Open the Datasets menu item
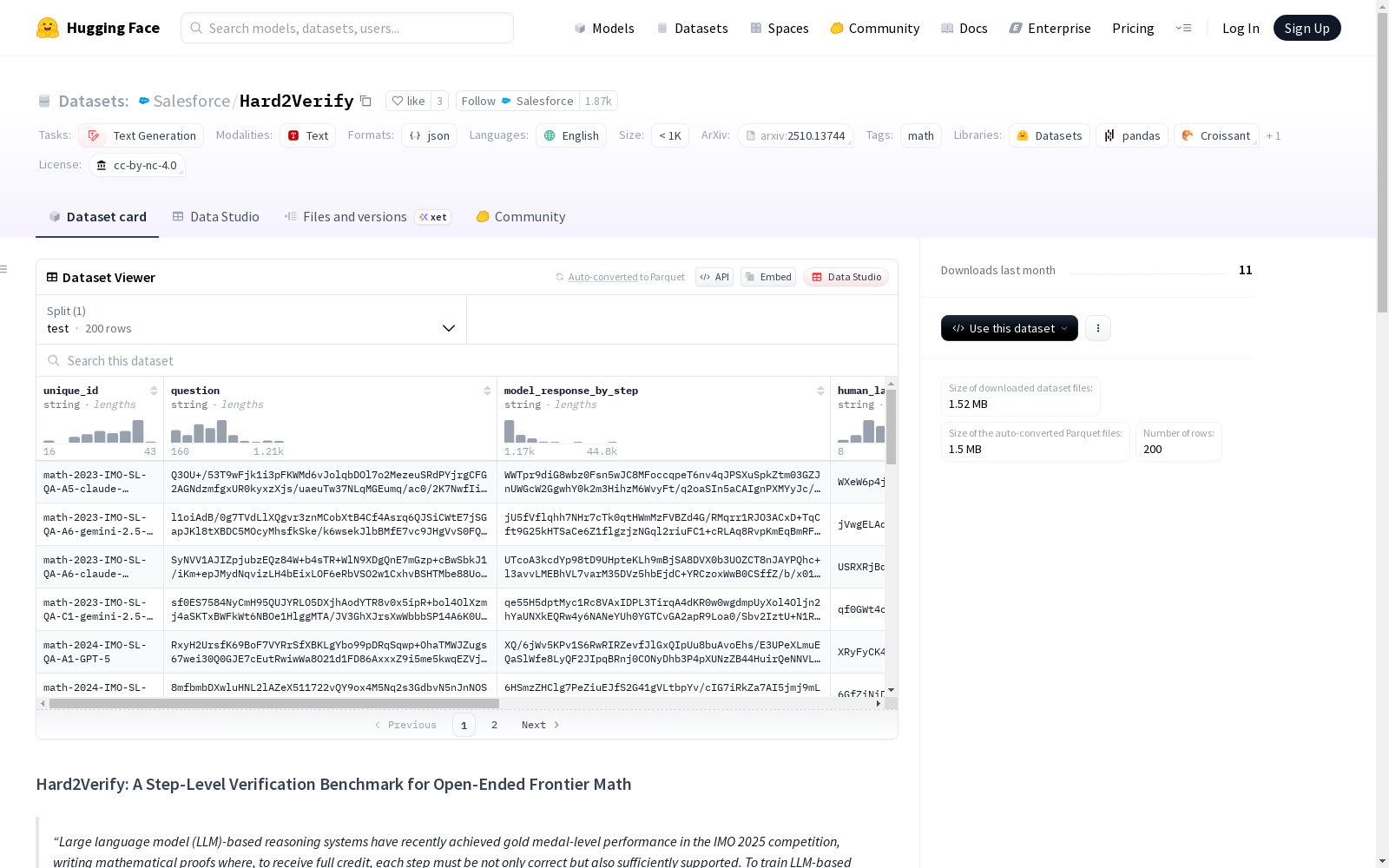Screen dimensions: 1389x868 pos(692,28)
